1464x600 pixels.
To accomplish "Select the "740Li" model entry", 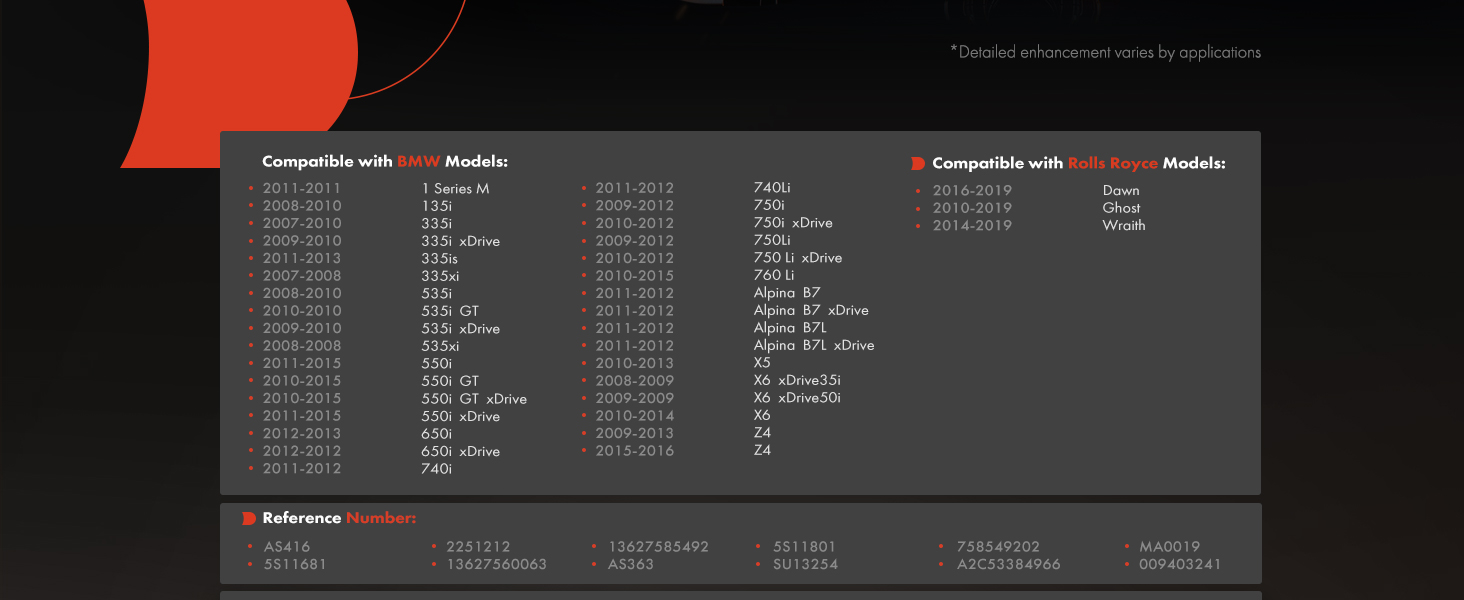I will click(772, 188).
